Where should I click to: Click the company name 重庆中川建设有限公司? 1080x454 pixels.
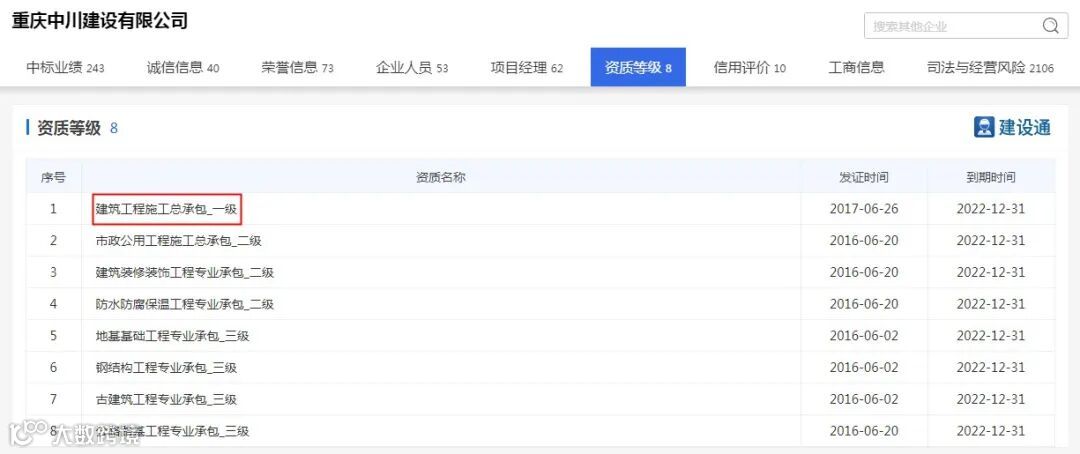click(100, 20)
